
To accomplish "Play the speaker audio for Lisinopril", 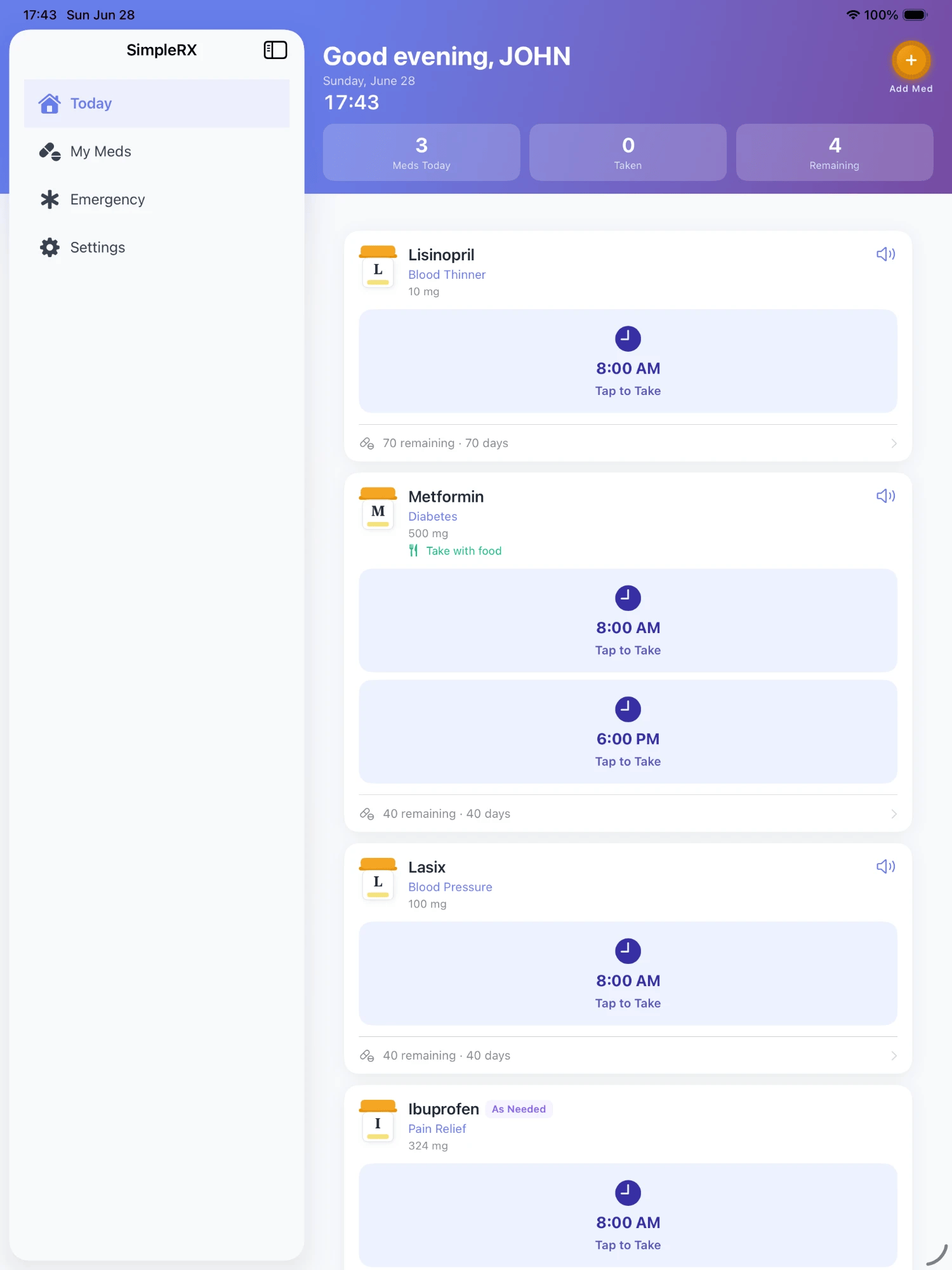I will coord(885,255).
